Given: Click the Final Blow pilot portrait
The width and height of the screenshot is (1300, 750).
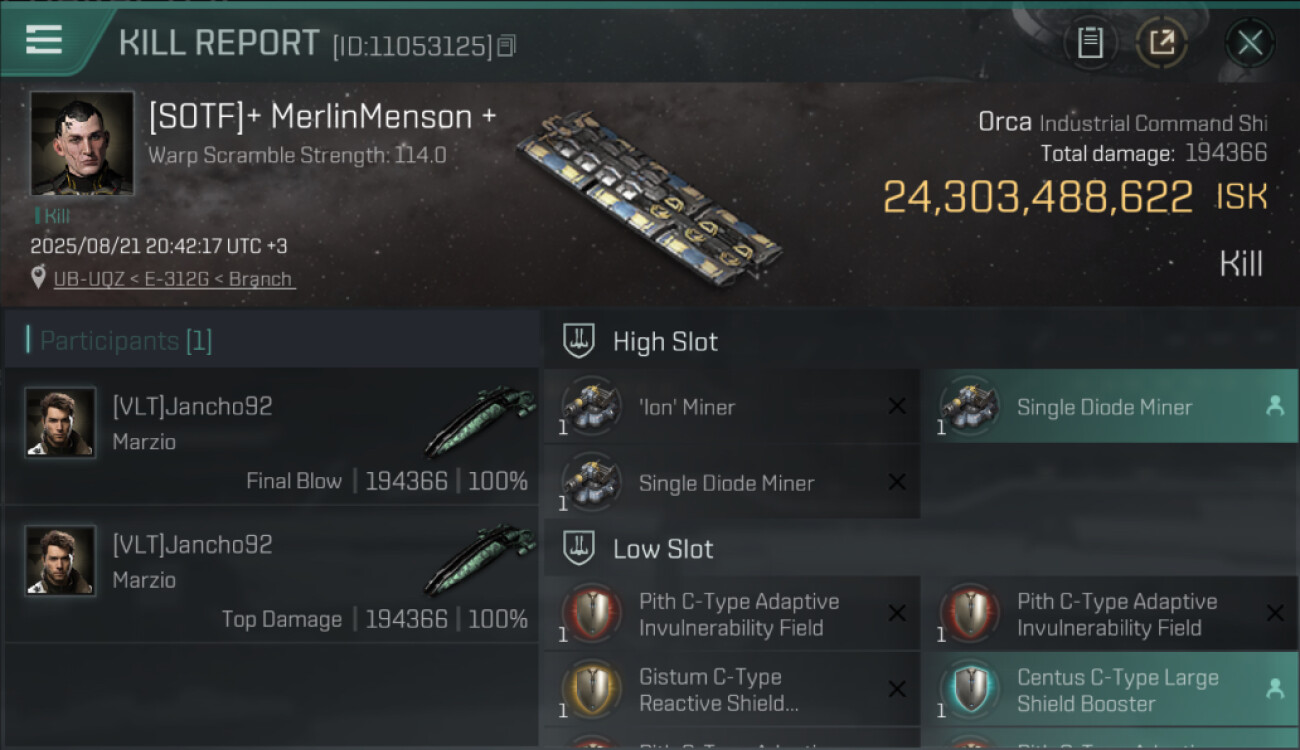Looking at the screenshot, I should tap(60, 423).
